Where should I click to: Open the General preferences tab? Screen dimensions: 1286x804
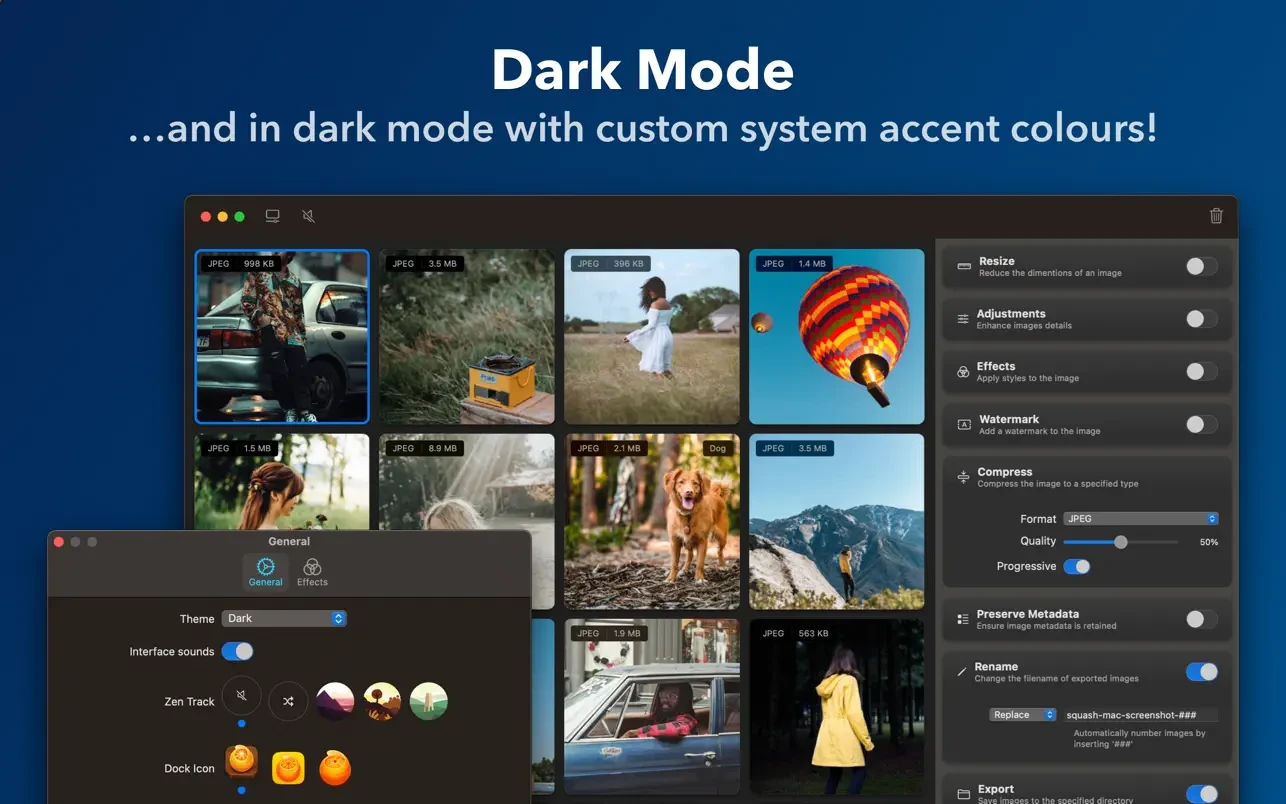(x=265, y=572)
